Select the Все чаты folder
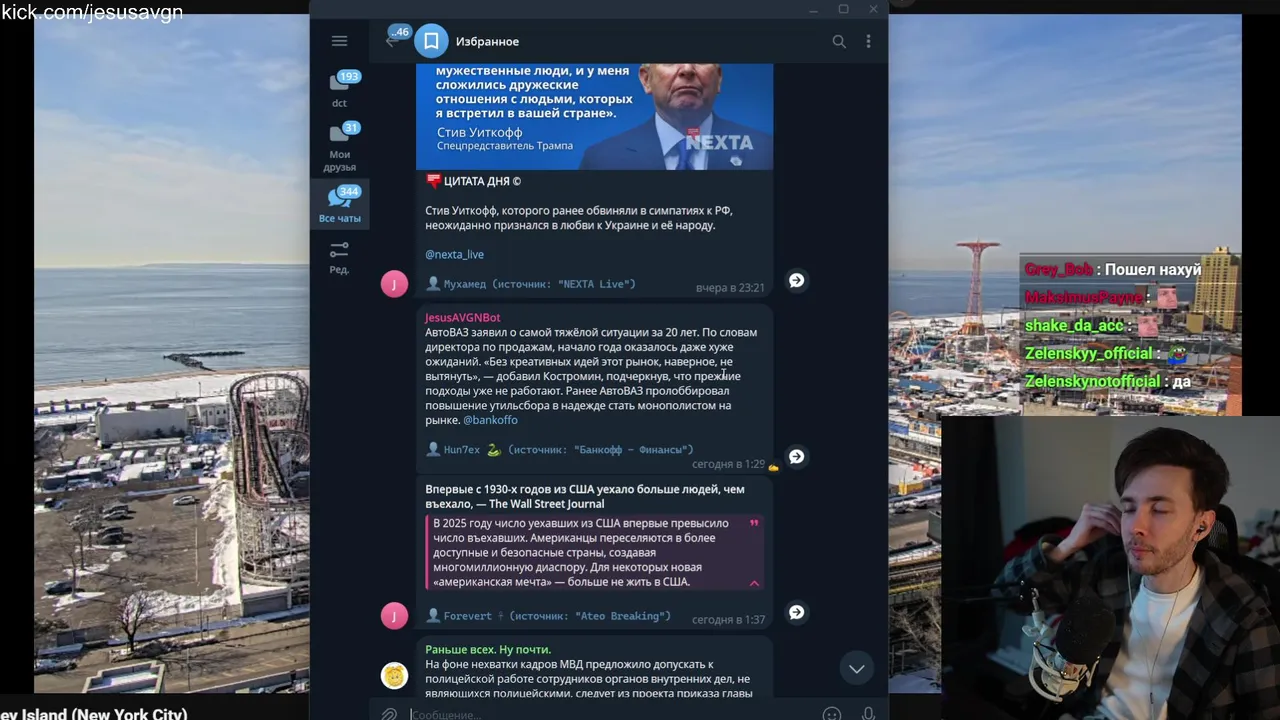 pyautogui.click(x=340, y=205)
